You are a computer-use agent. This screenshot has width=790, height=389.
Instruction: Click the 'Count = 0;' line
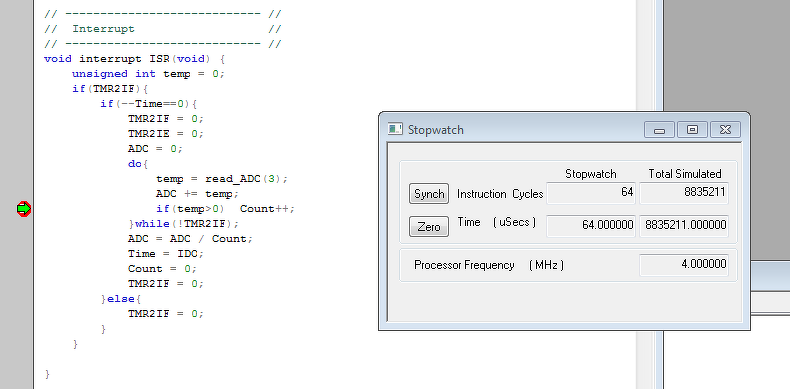[162, 269]
